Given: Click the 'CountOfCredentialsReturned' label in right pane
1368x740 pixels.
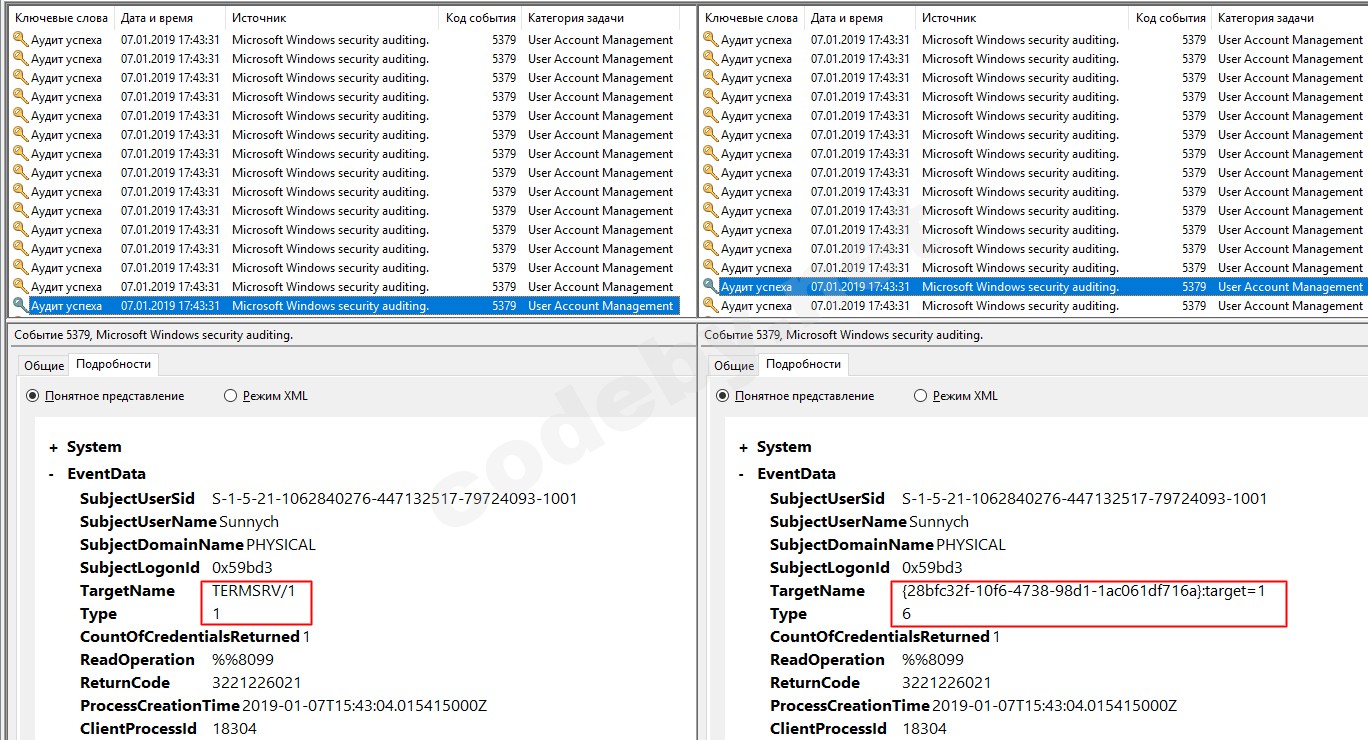Looking at the screenshot, I should point(880,637).
